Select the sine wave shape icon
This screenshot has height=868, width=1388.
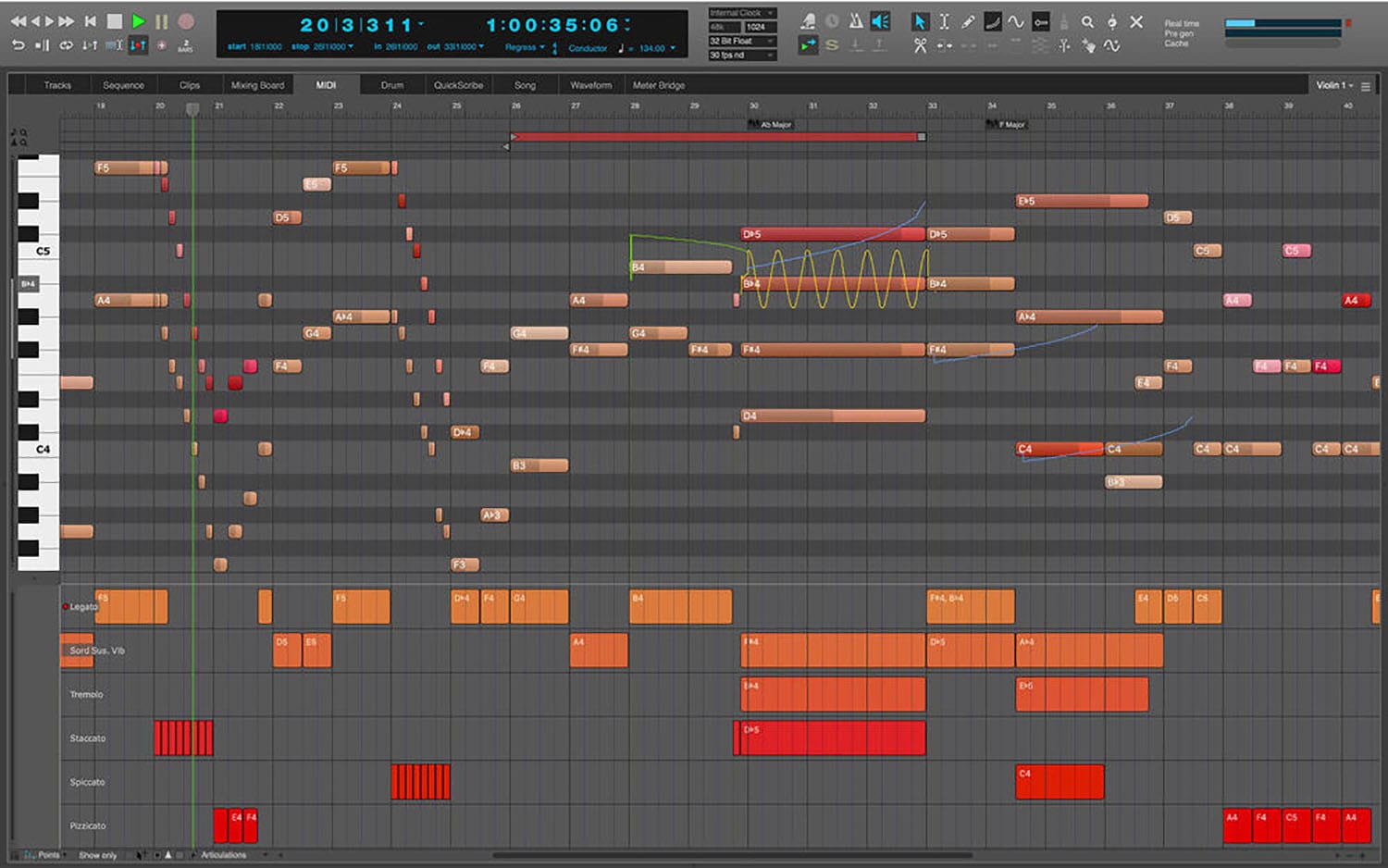[x=1016, y=20]
